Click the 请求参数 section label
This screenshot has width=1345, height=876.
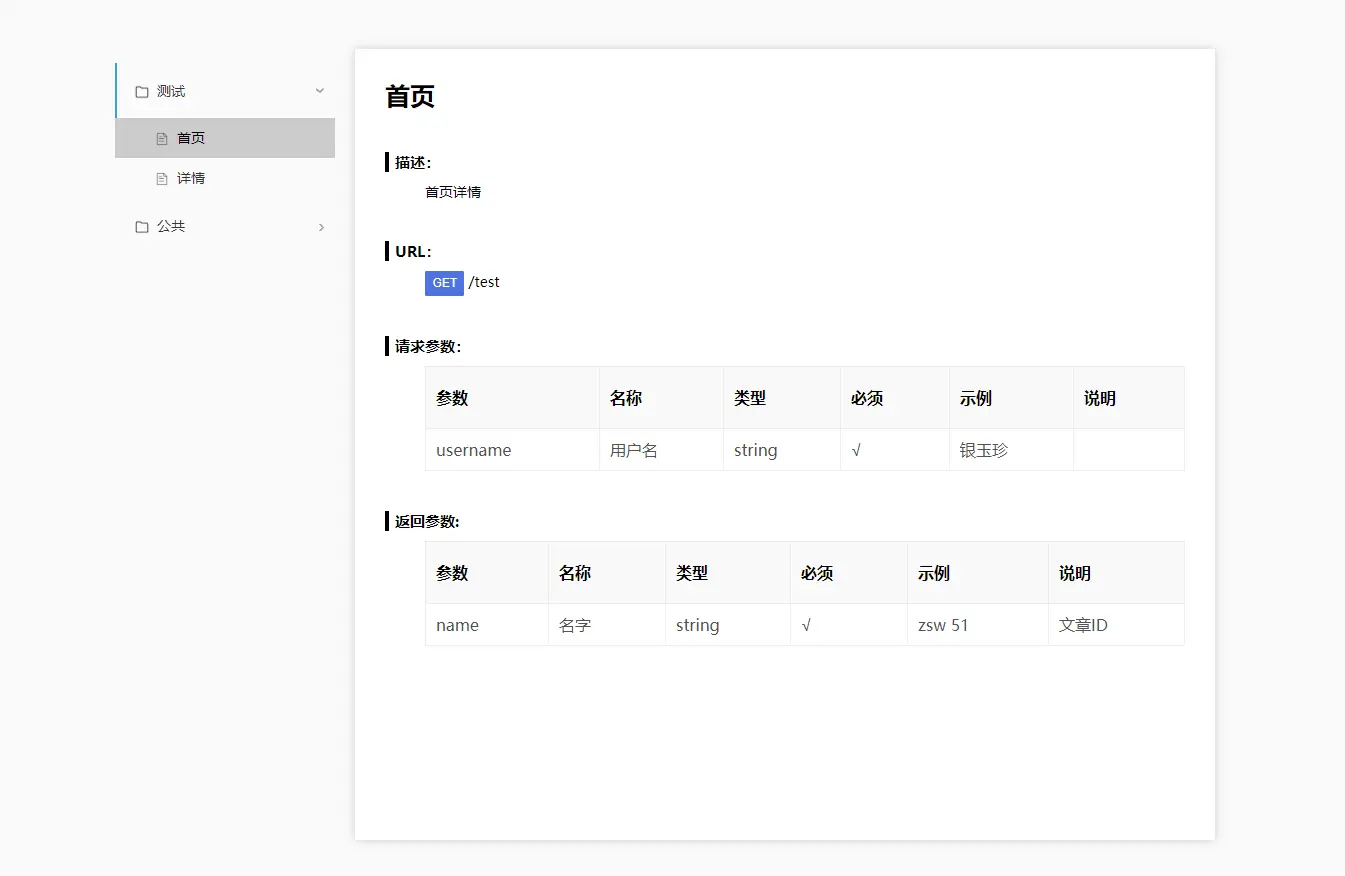tap(428, 347)
